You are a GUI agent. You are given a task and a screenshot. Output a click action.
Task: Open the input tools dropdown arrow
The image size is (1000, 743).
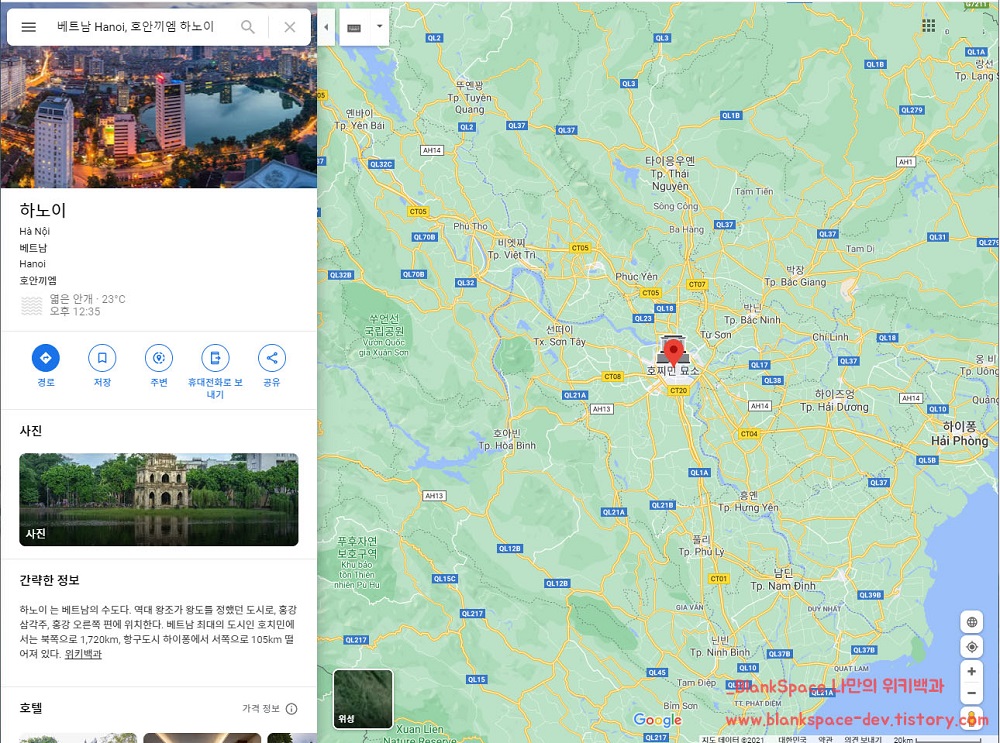(379, 27)
